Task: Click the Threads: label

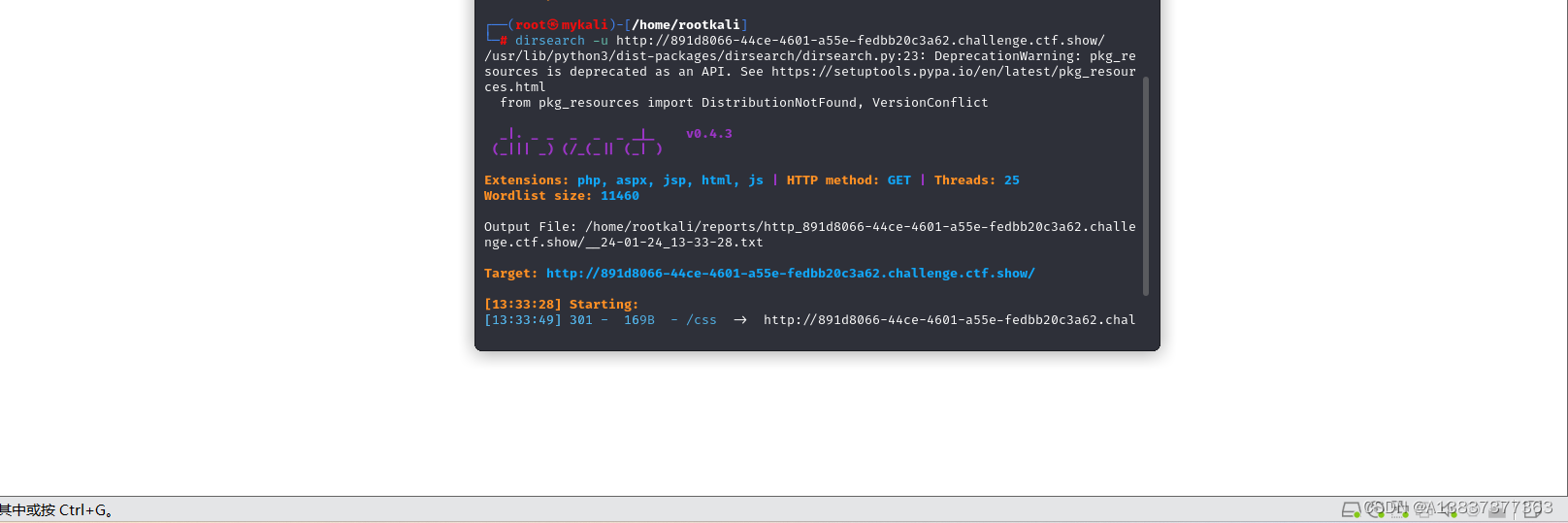Action: click(965, 180)
